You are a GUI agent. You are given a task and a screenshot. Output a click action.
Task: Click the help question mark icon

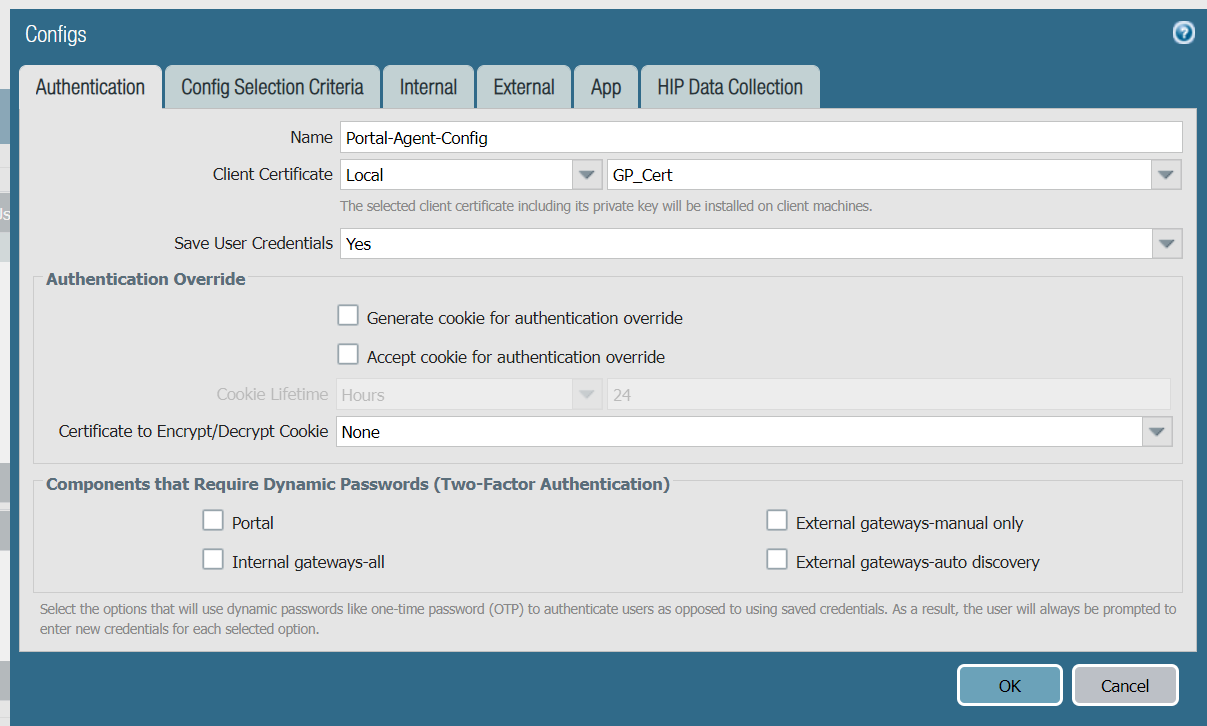point(1183,33)
